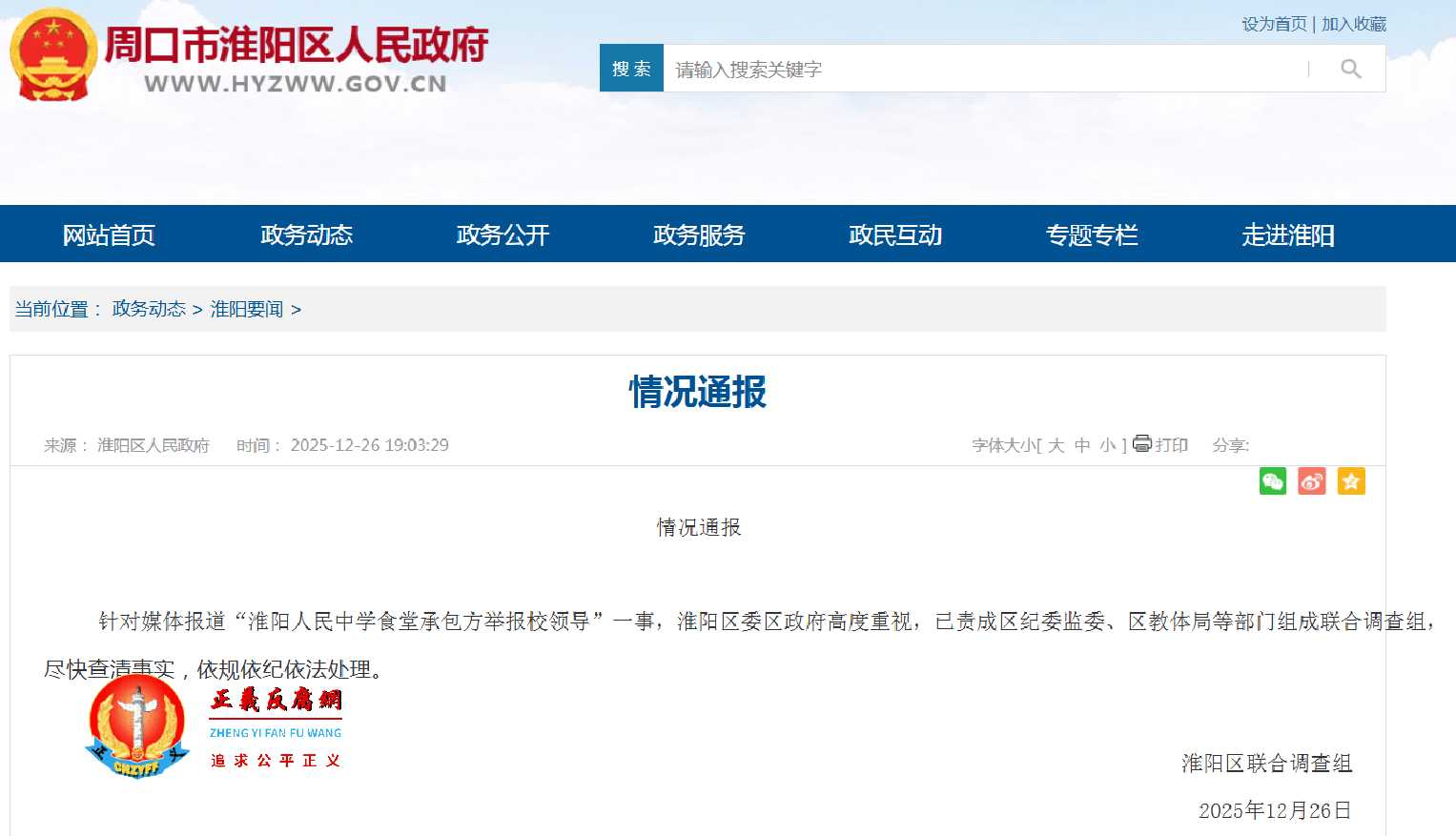This screenshot has width=1456, height=836.
Task: Open the 走进淮阳 navigation menu
Action: (x=1288, y=234)
